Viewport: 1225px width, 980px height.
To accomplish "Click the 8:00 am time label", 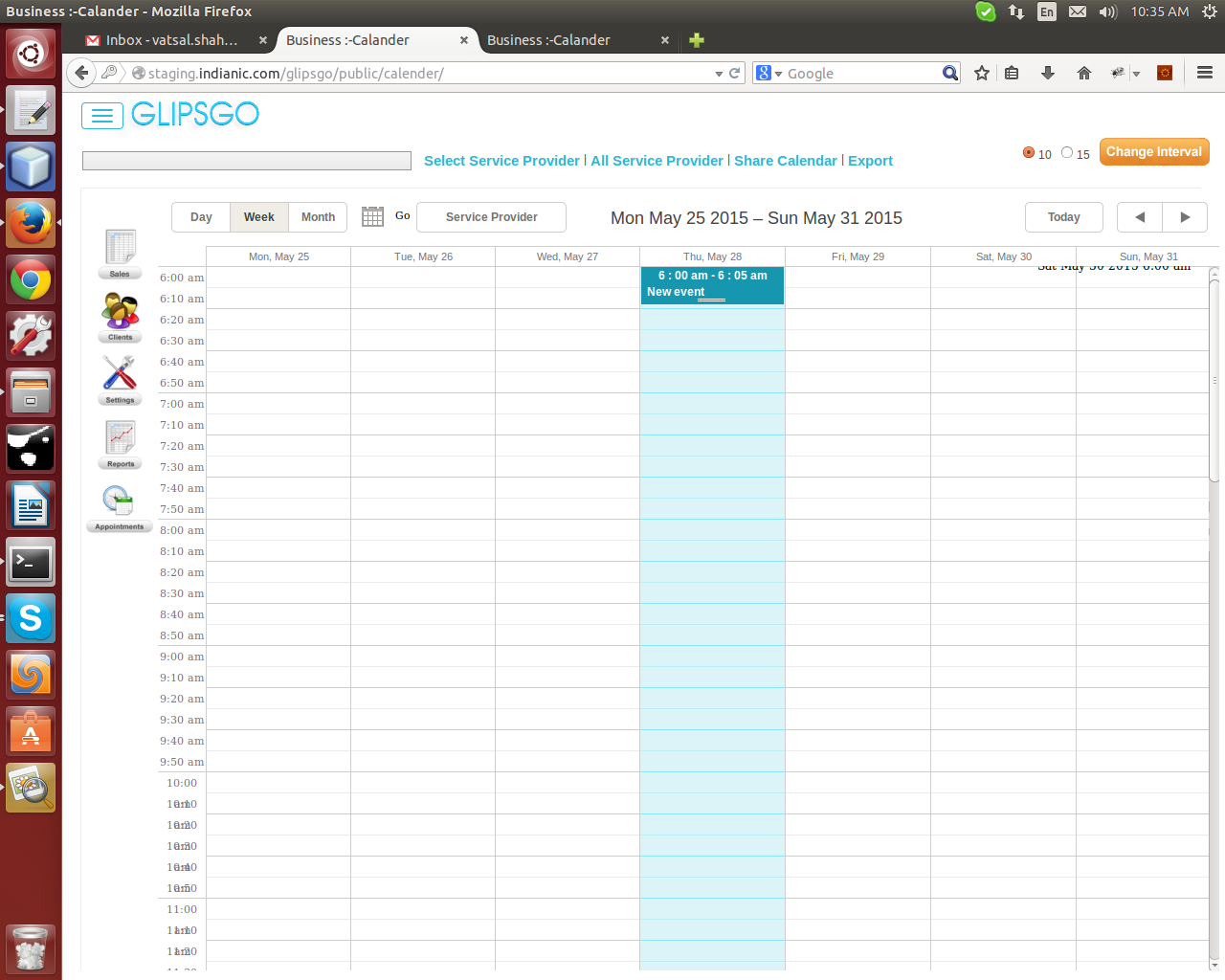I will [182, 530].
